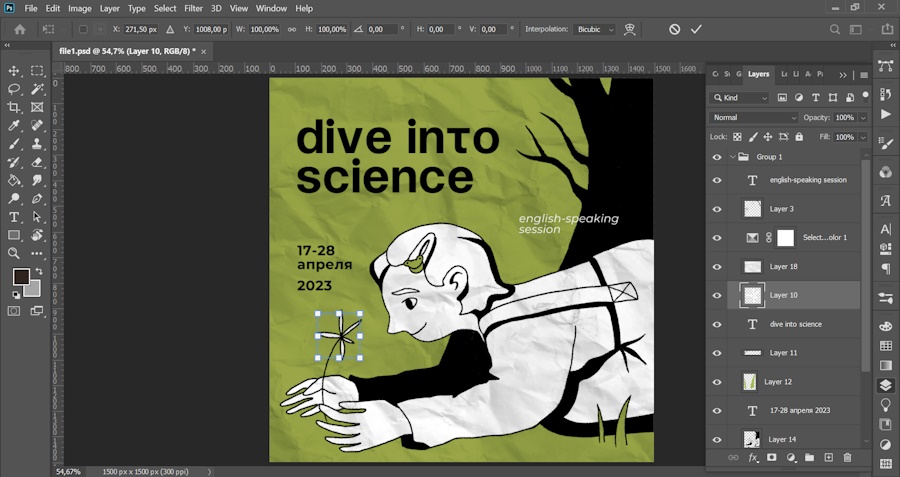Collapse the Group 1 folder arrow
The height and width of the screenshot is (477, 900).
(x=733, y=157)
